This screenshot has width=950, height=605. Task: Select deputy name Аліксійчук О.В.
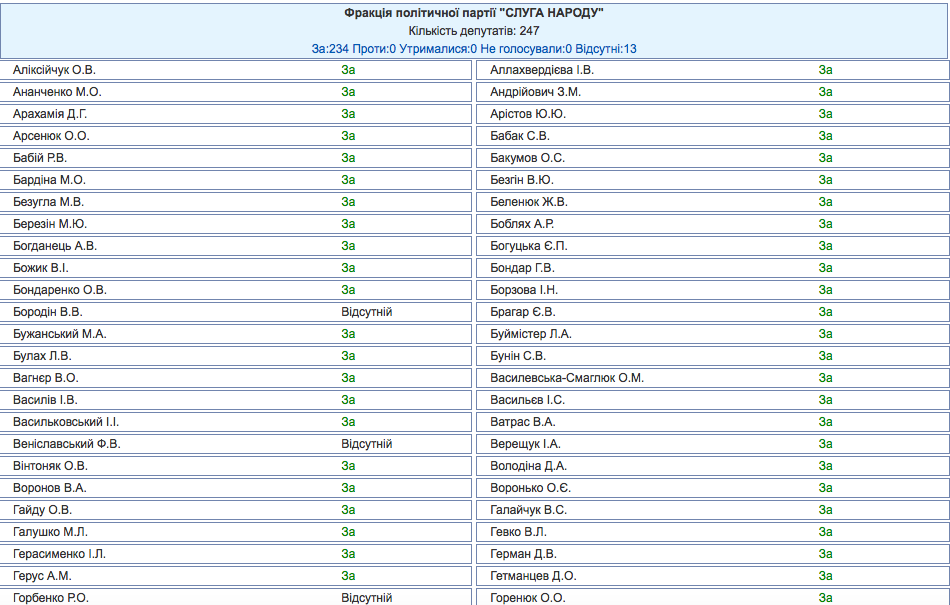click(55, 70)
